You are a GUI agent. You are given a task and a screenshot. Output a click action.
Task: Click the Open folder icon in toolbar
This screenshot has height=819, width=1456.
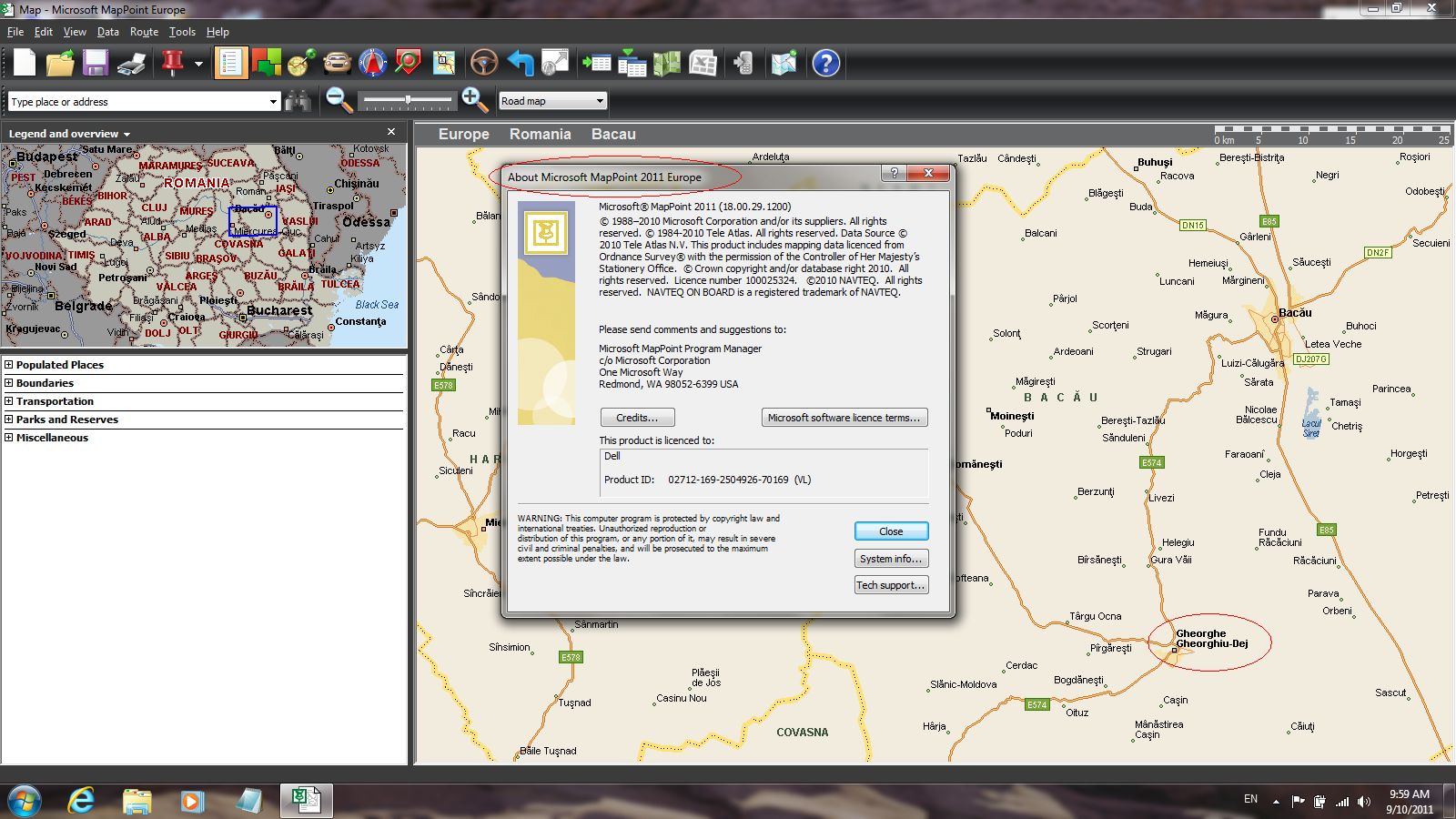pos(60,63)
